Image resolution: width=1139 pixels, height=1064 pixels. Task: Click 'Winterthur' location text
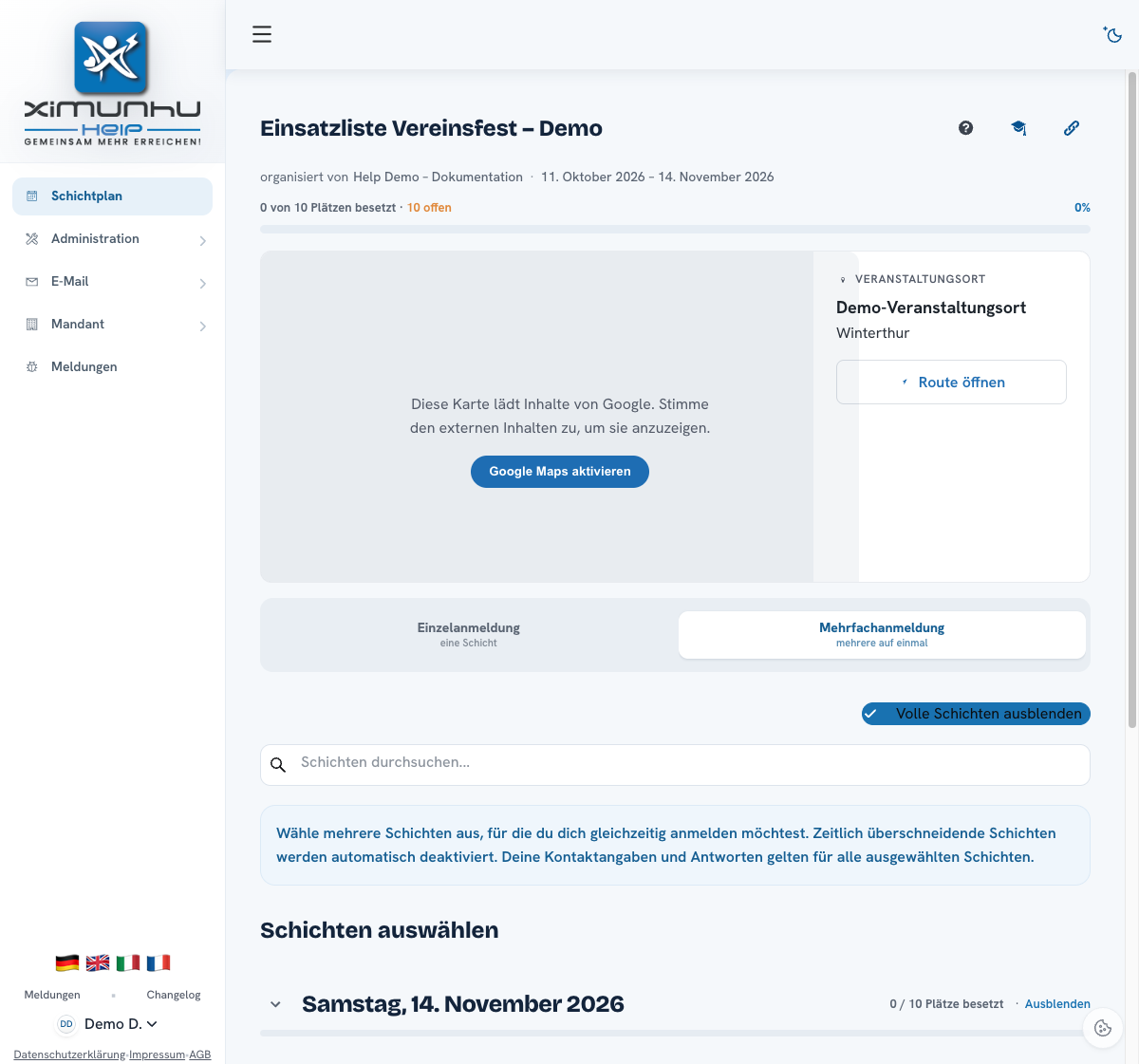point(872,333)
